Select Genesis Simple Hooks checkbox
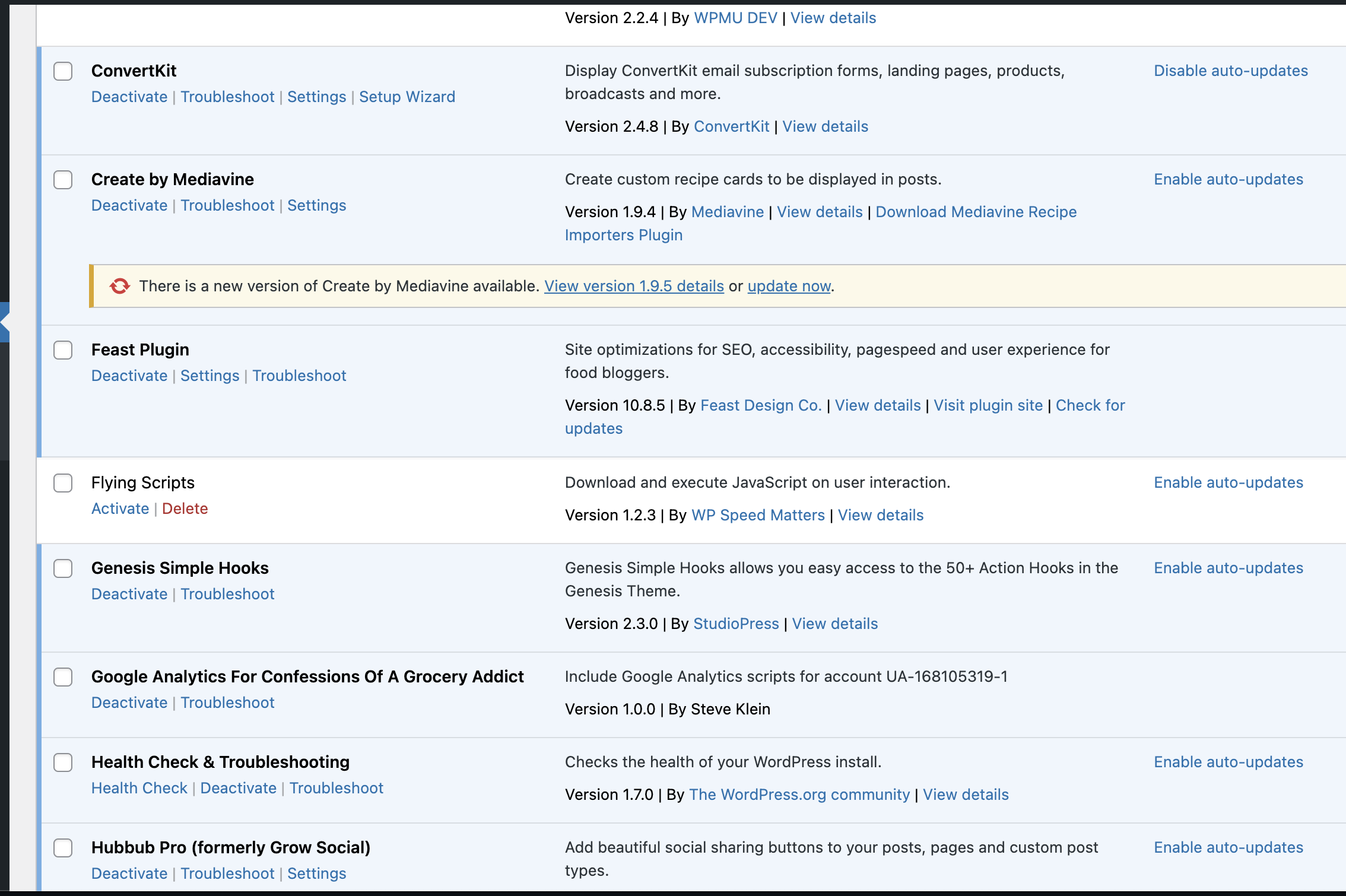 [x=63, y=568]
